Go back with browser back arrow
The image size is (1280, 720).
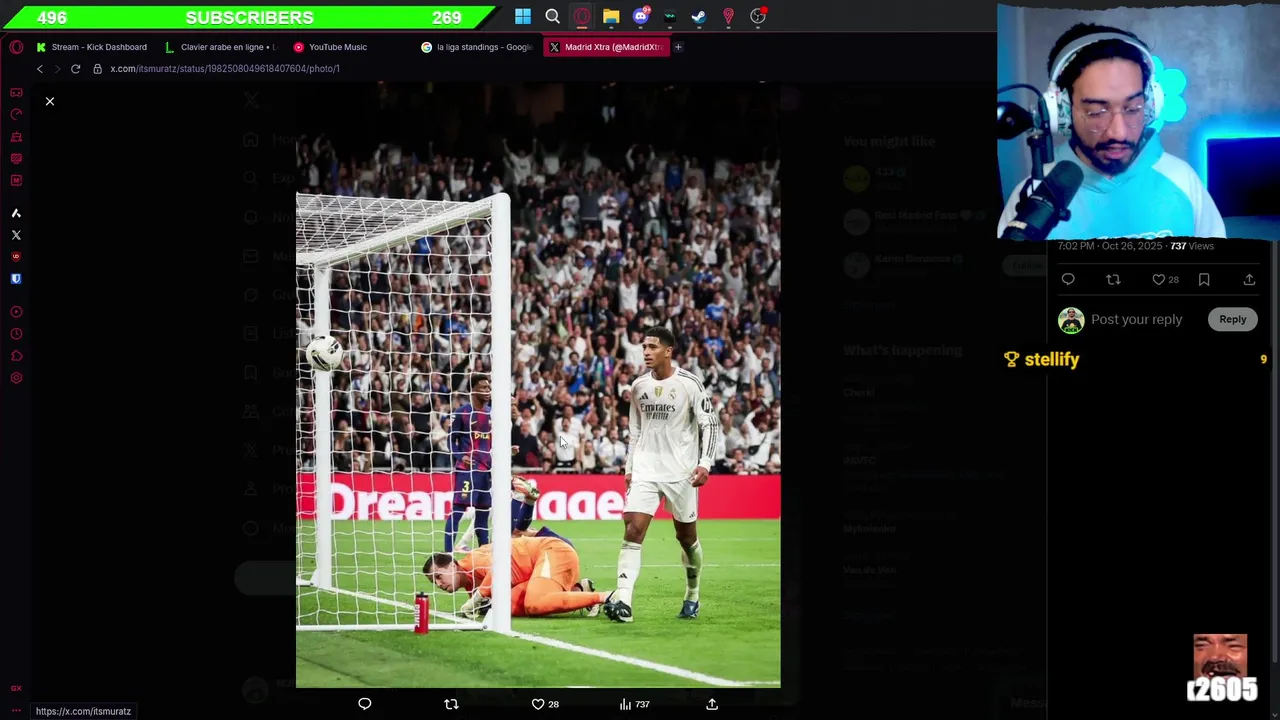(x=40, y=69)
